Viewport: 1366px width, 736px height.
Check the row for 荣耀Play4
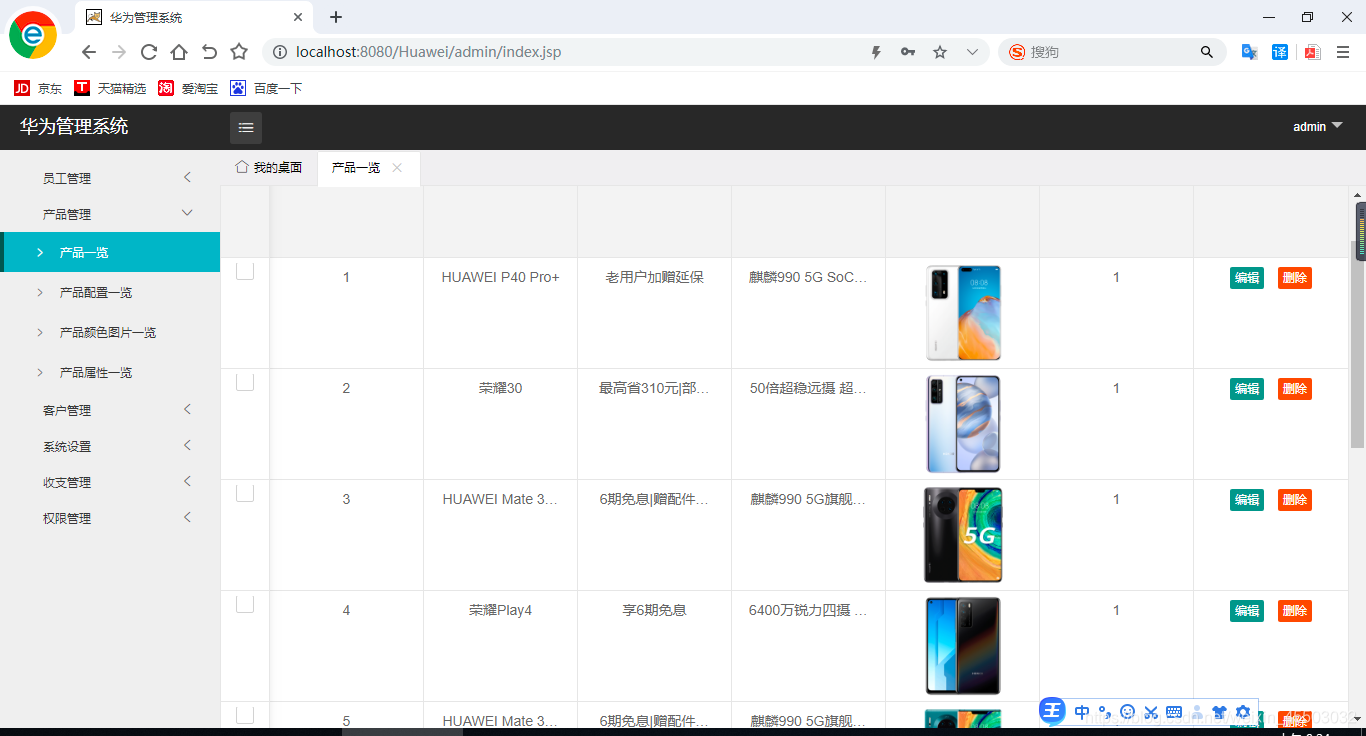pos(245,604)
